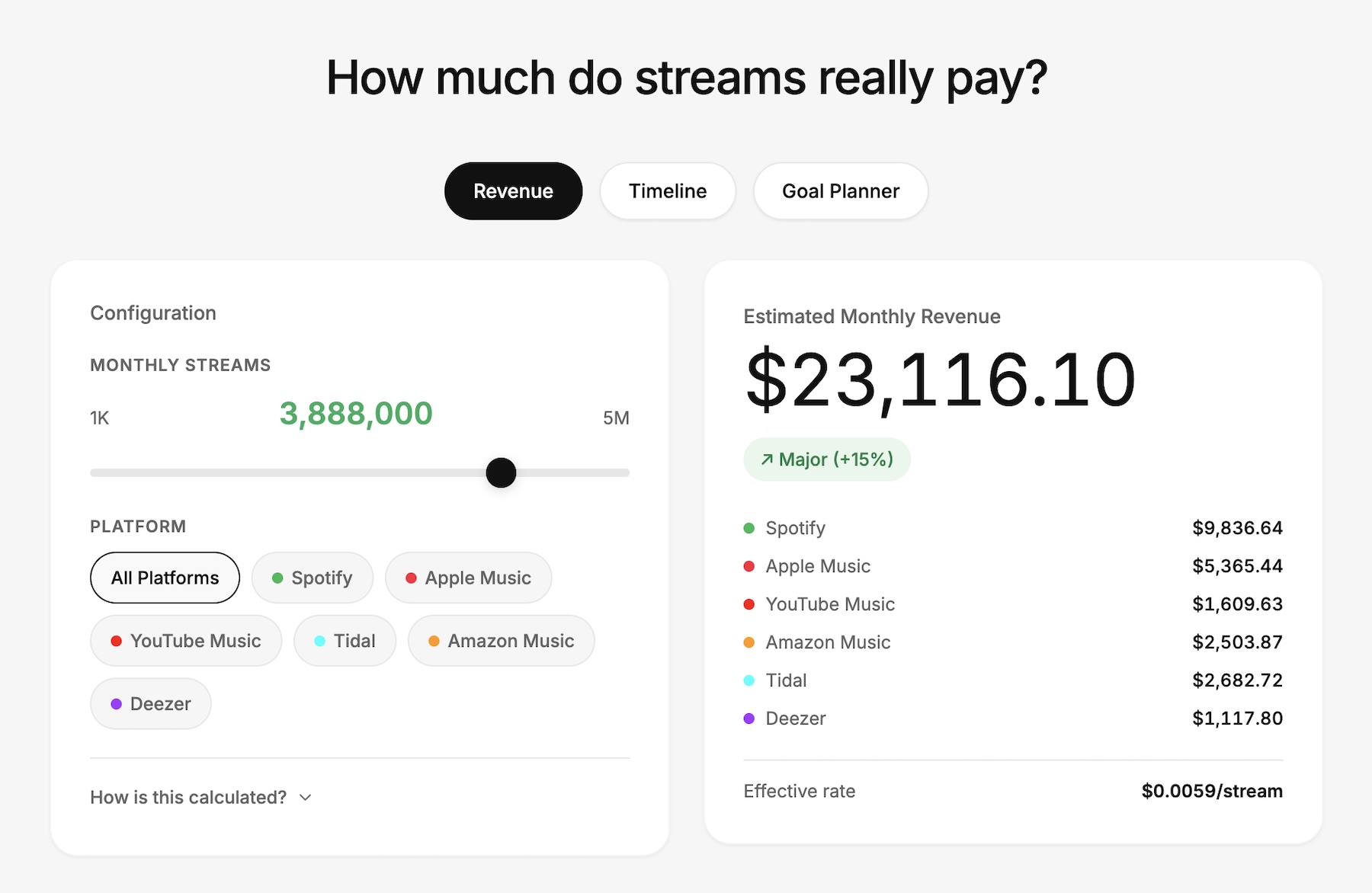This screenshot has height=893, width=1372.
Task: Click the upward arrow icon in Major badge
Action: (766, 459)
